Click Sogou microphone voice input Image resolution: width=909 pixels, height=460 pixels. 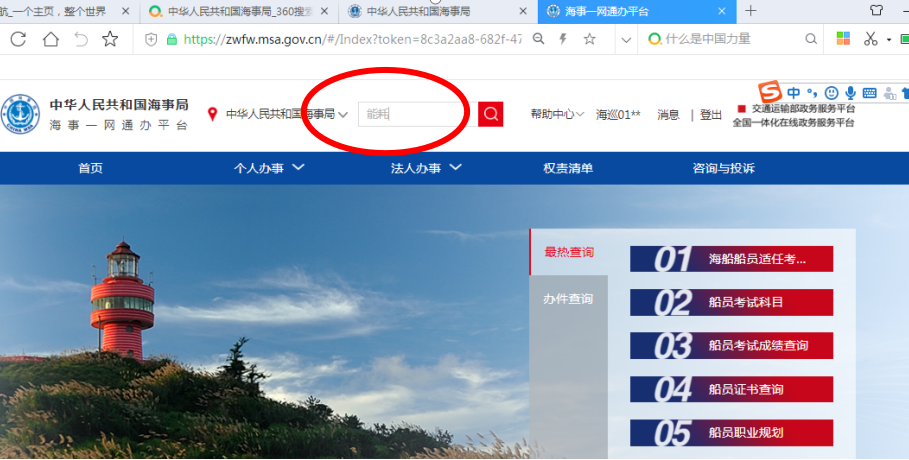[850, 93]
